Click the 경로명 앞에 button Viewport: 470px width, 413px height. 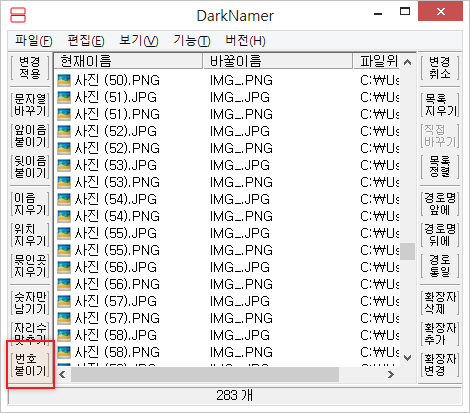(x=440, y=204)
